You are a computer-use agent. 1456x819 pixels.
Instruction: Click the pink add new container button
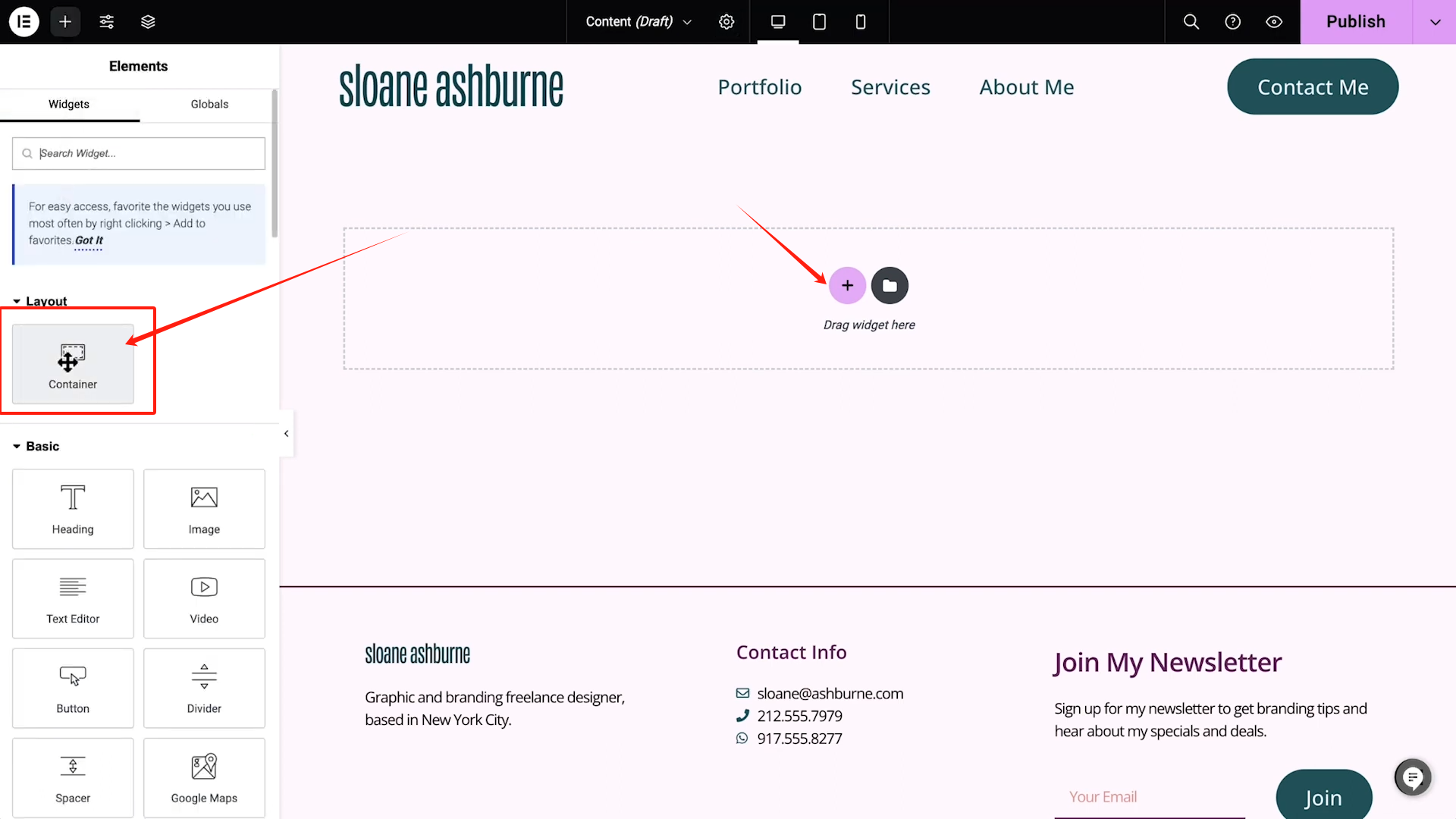coord(847,285)
